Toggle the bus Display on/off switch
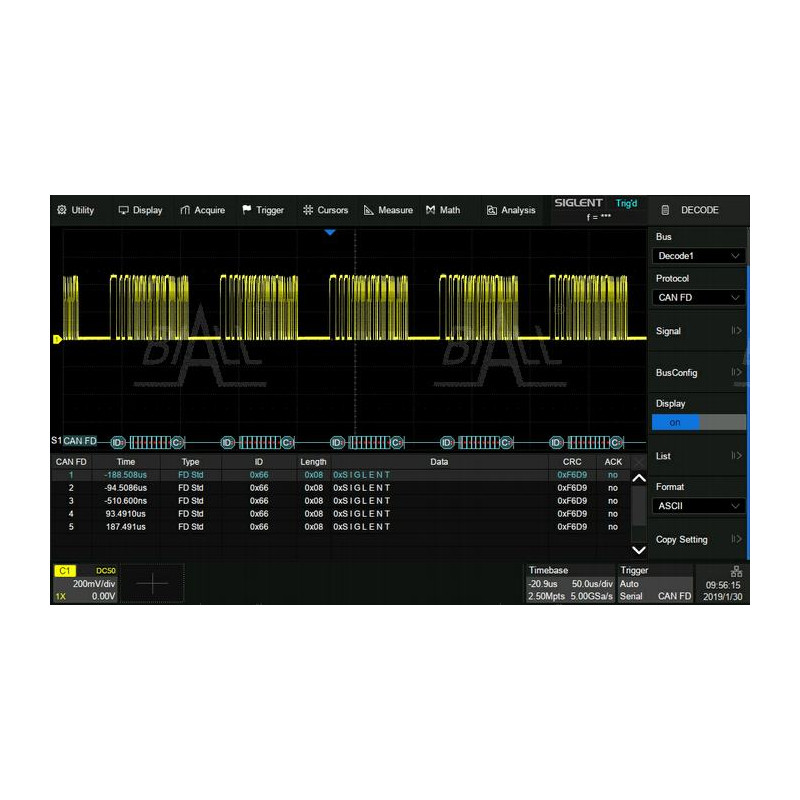 click(698, 422)
